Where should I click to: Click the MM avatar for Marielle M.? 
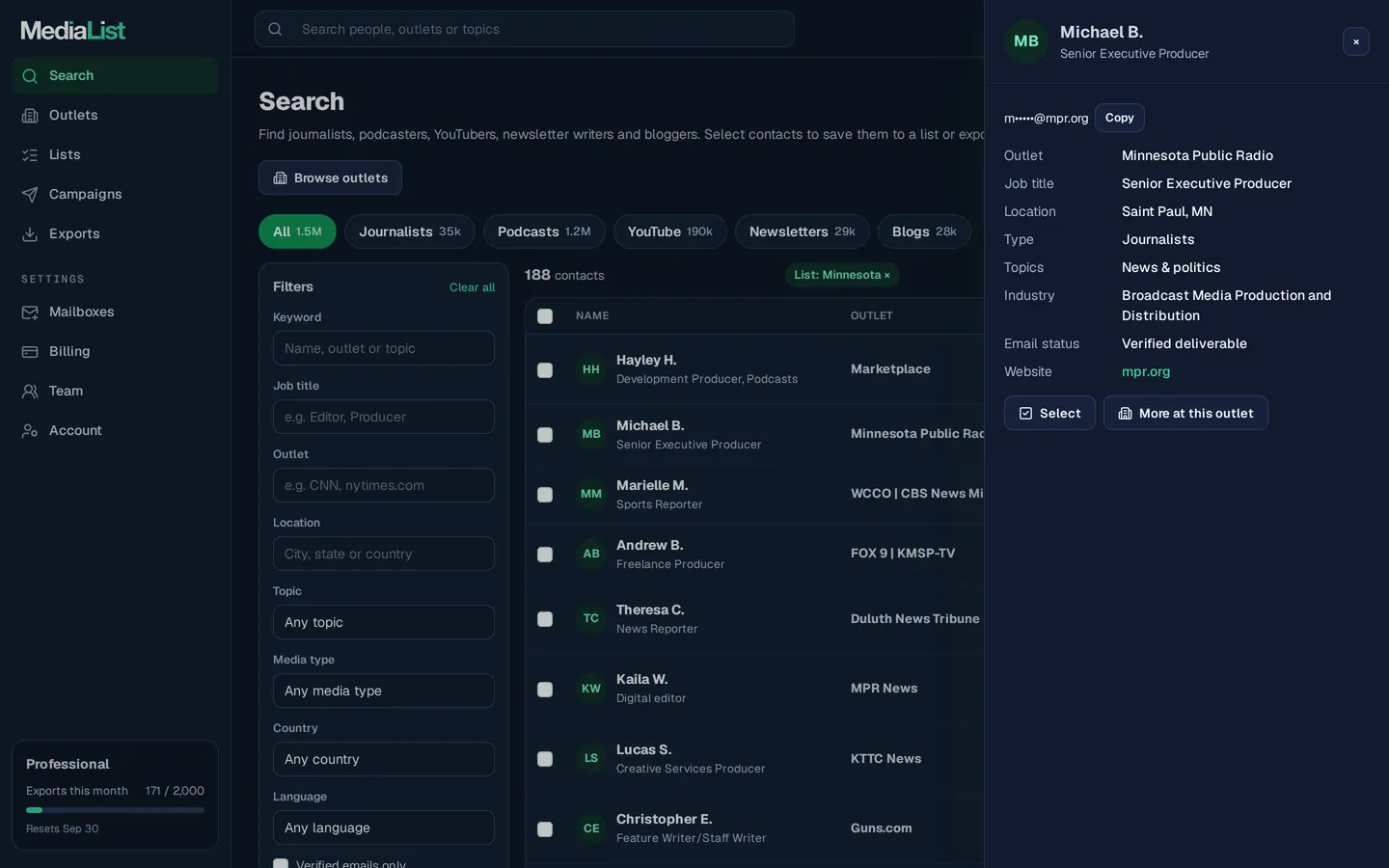click(591, 494)
